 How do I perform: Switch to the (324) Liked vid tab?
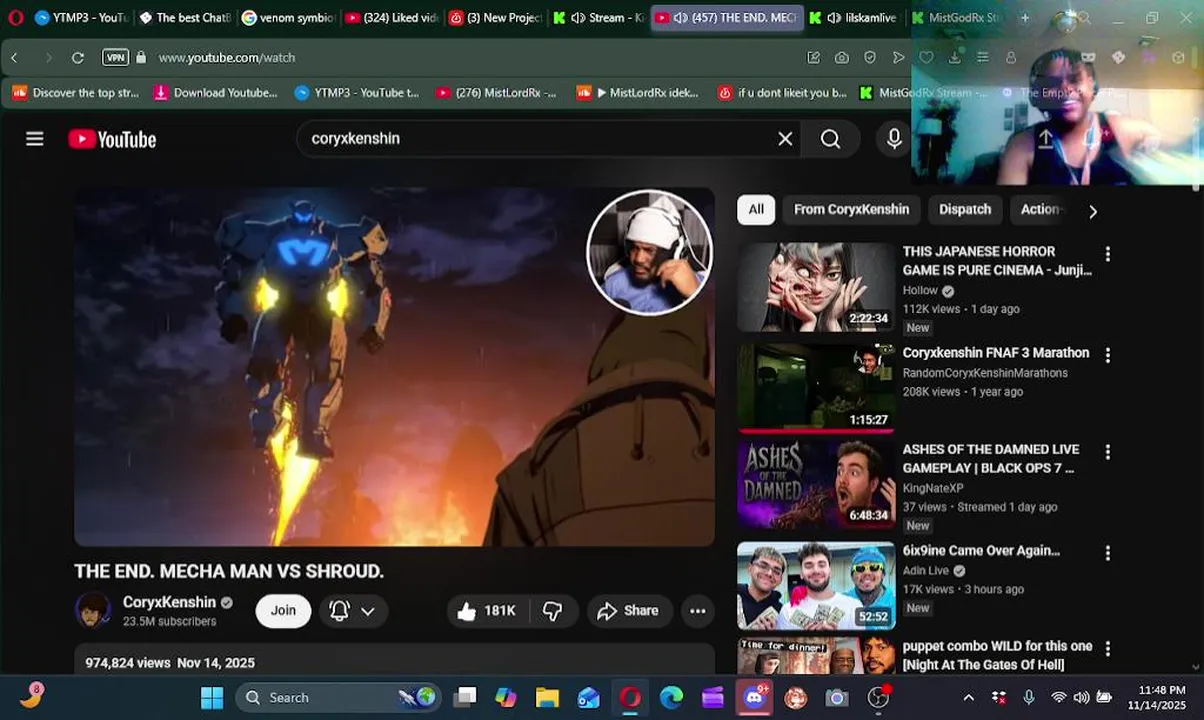(x=392, y=18)
